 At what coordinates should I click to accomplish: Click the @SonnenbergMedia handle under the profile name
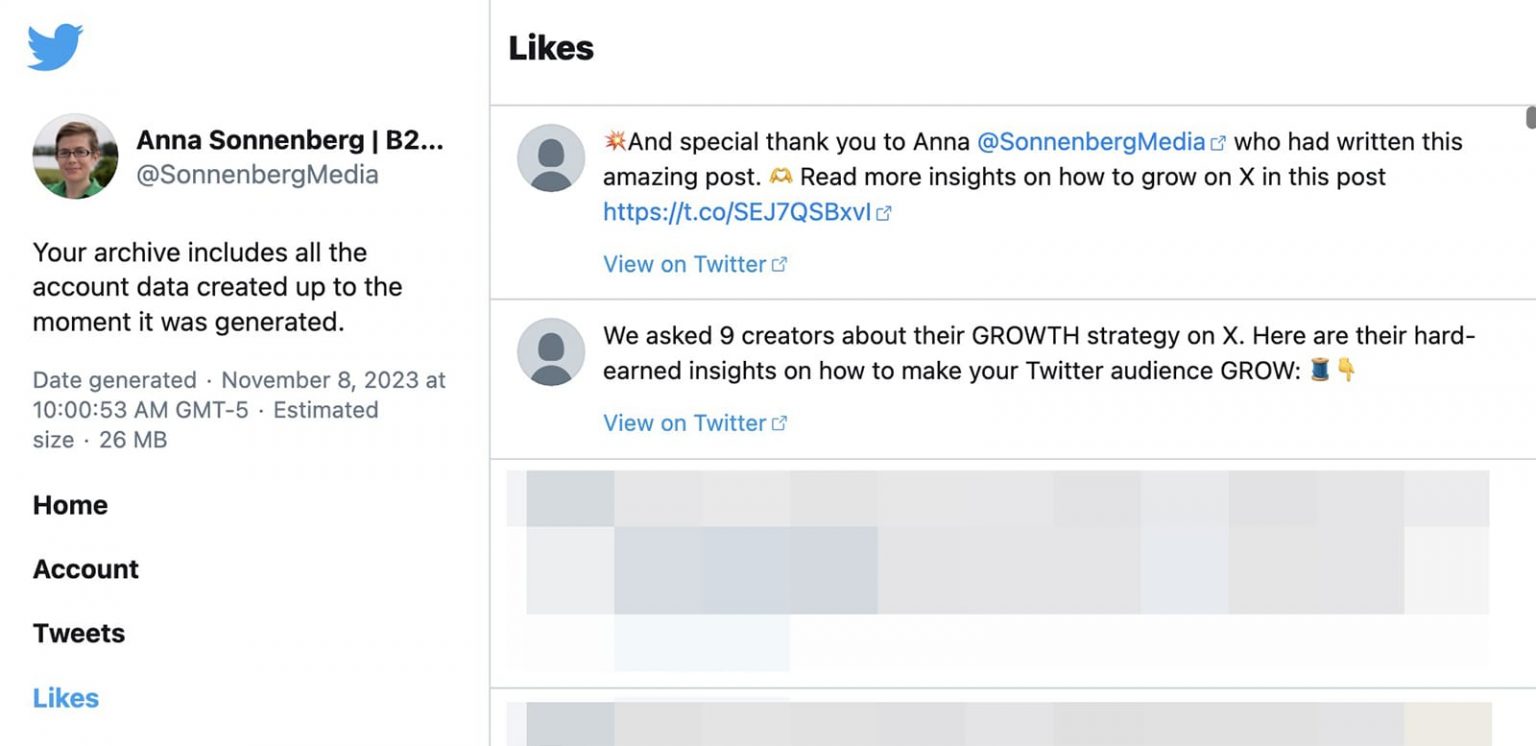(x=258, y=174)
